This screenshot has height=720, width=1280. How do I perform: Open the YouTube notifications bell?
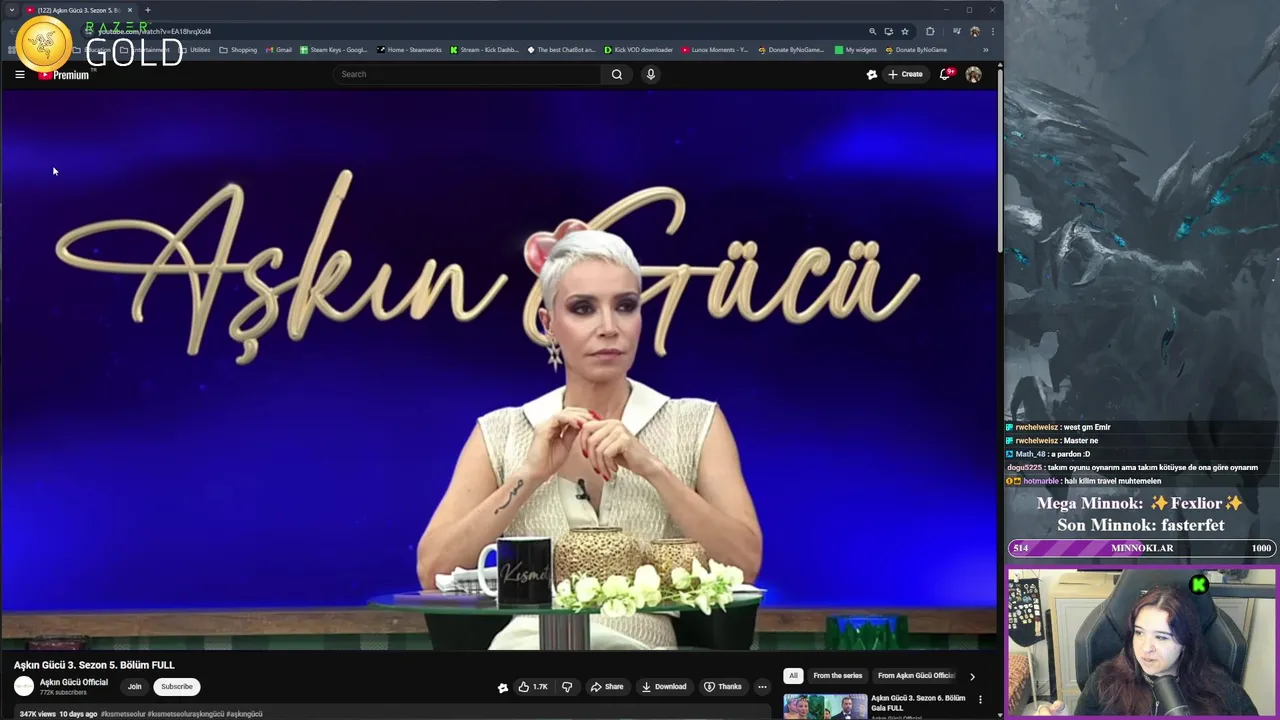(945, 74)
